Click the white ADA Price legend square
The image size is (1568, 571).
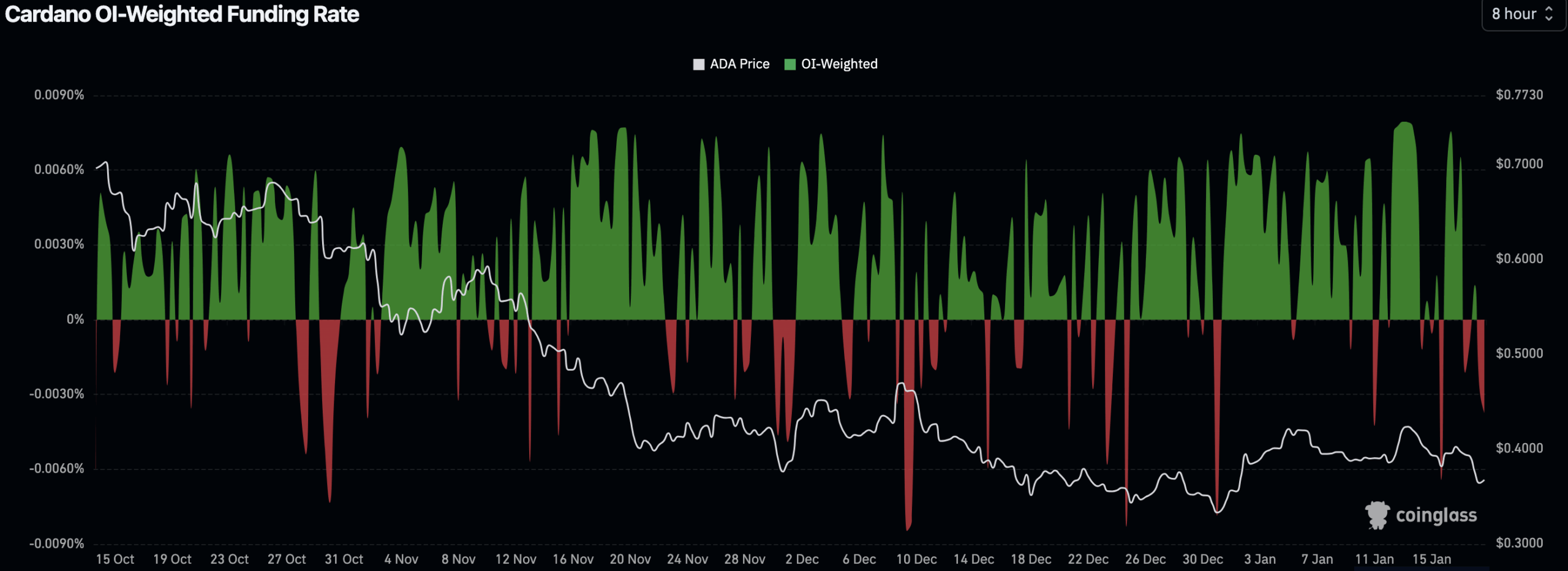[x=698, y=64]
